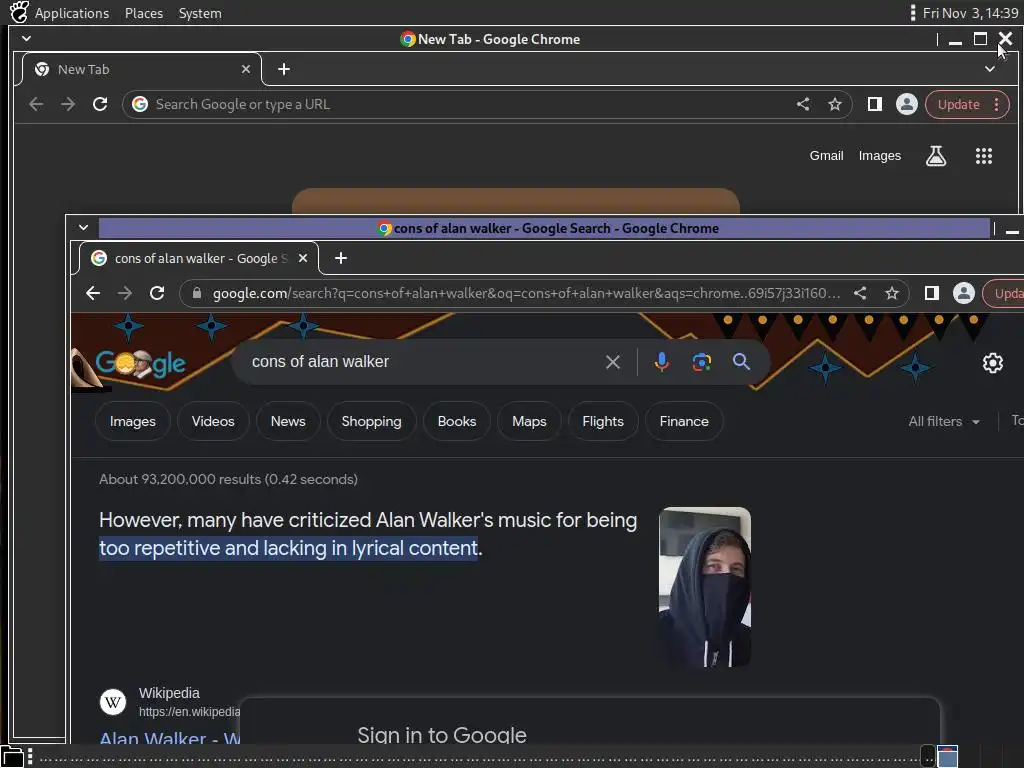Click the forward arrow in the New Tab window
This screenshot has width=1024, height=768.
click(68, 104)
